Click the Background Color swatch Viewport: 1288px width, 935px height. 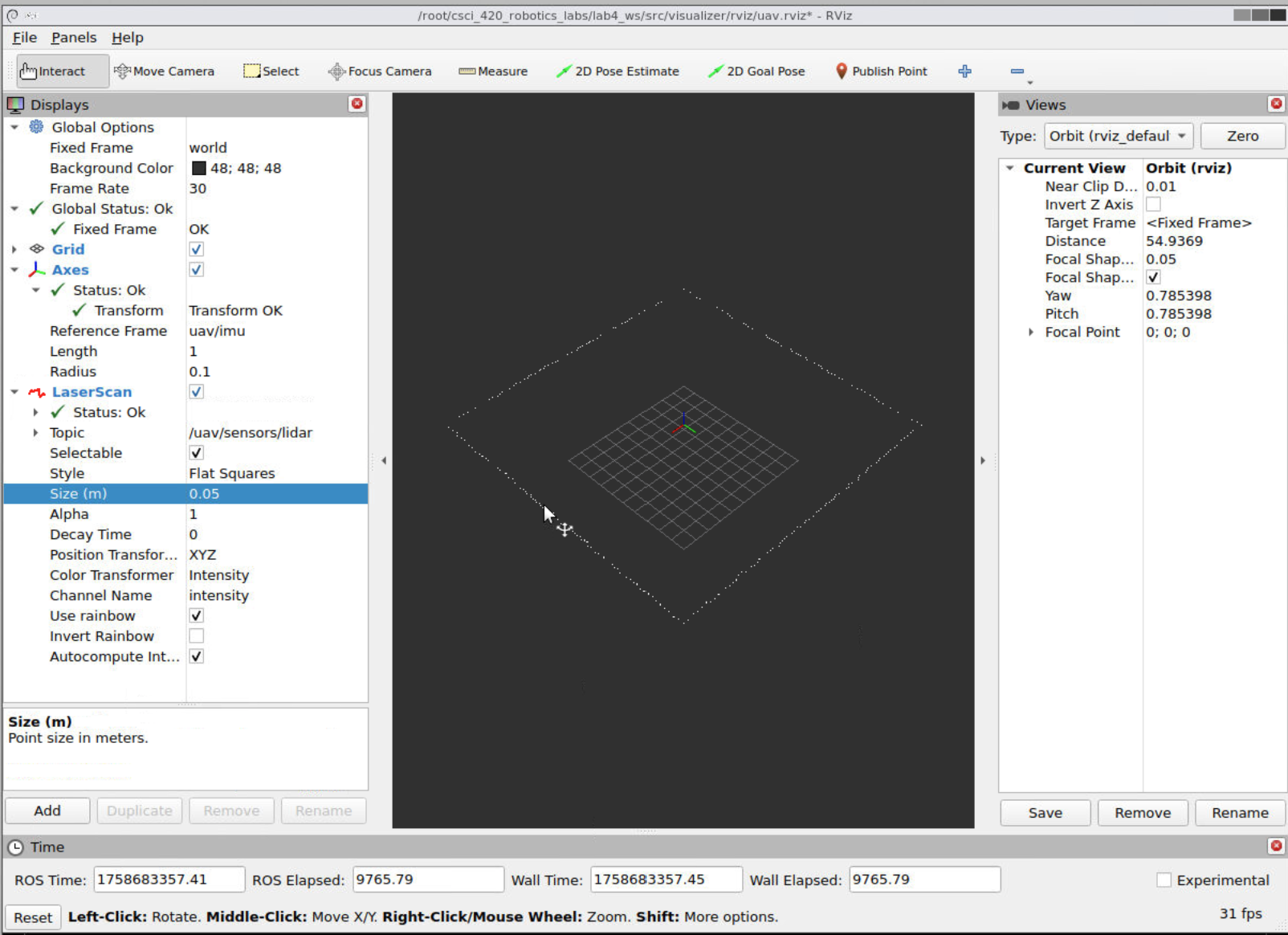[x=198, y=169]
